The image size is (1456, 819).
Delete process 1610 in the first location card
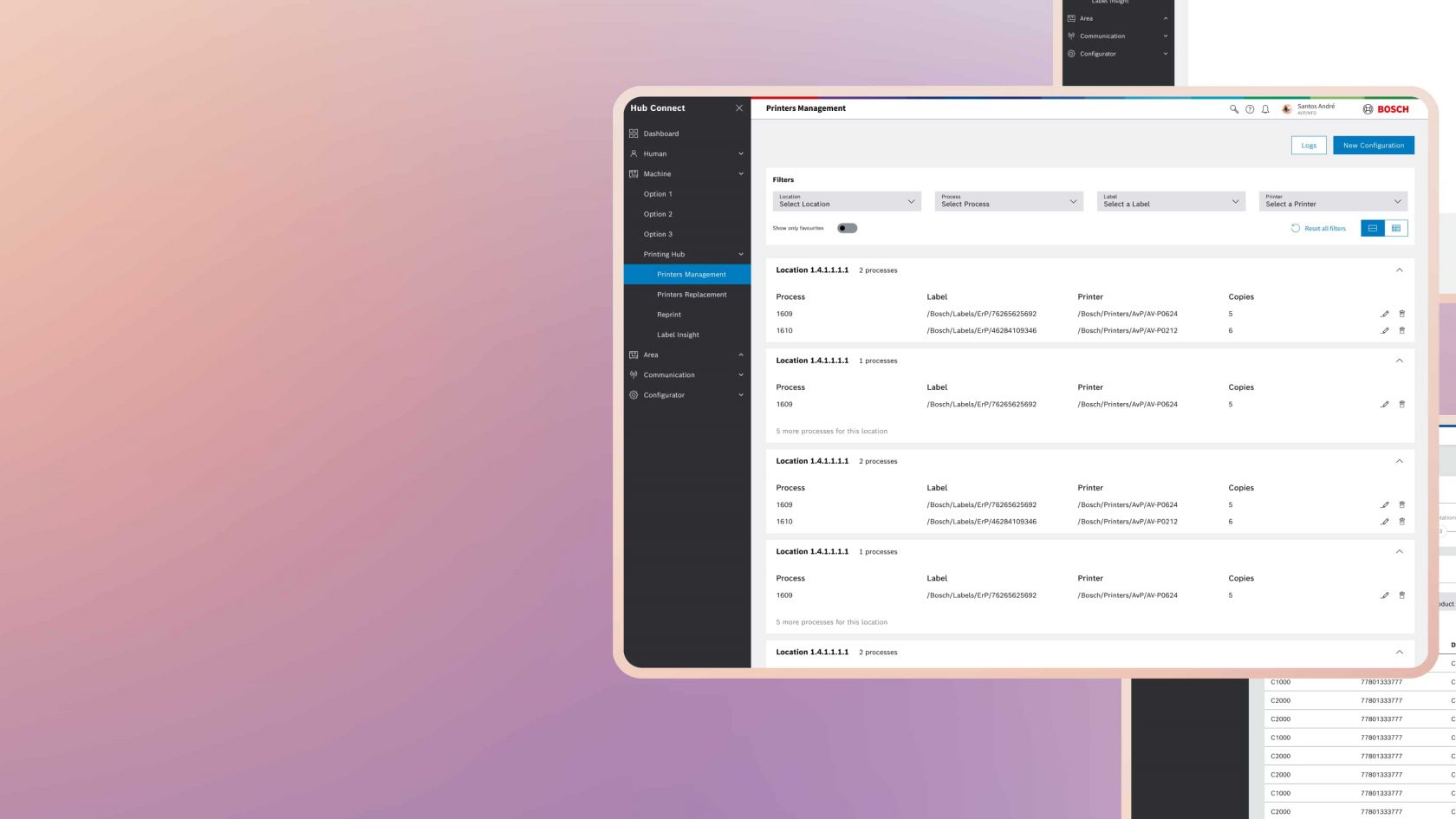pyautogui.click(x=1402, y=330)
